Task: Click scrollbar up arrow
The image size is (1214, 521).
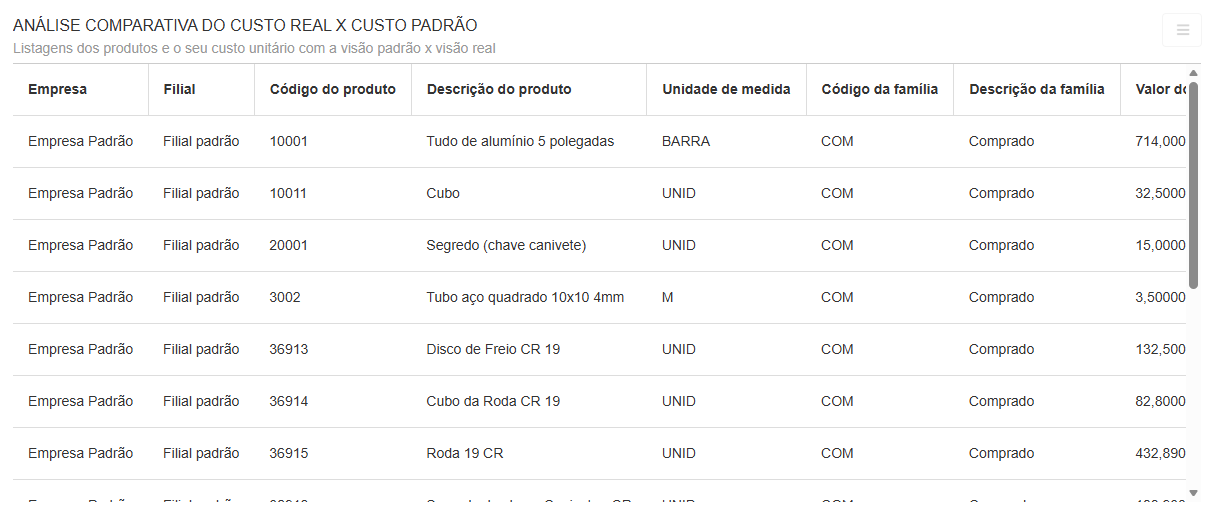Action: 1193,73
